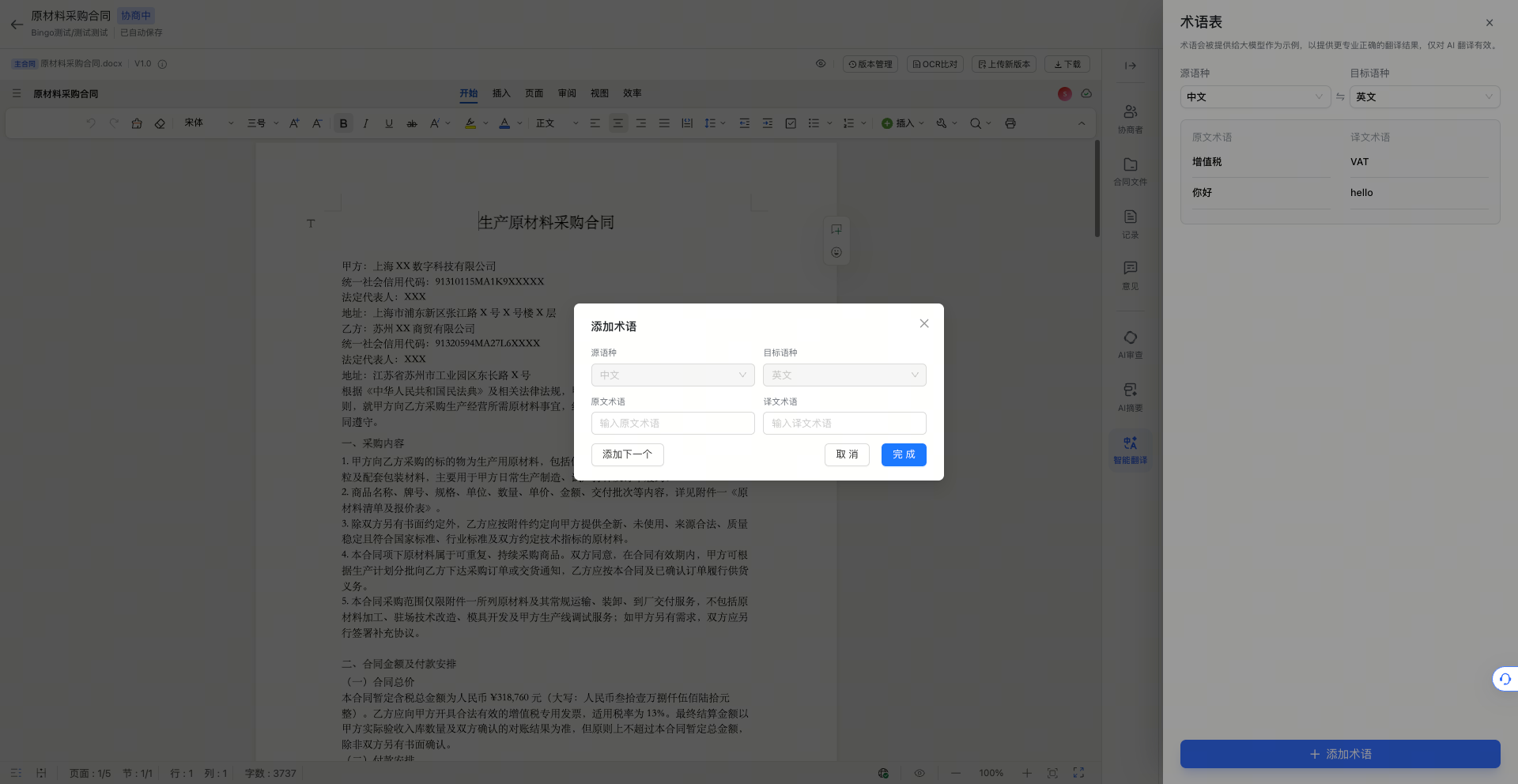Collapse the toolbar with the up chevron
The width and height of the screenshot is (1518, 784).
coord(1082,123)
